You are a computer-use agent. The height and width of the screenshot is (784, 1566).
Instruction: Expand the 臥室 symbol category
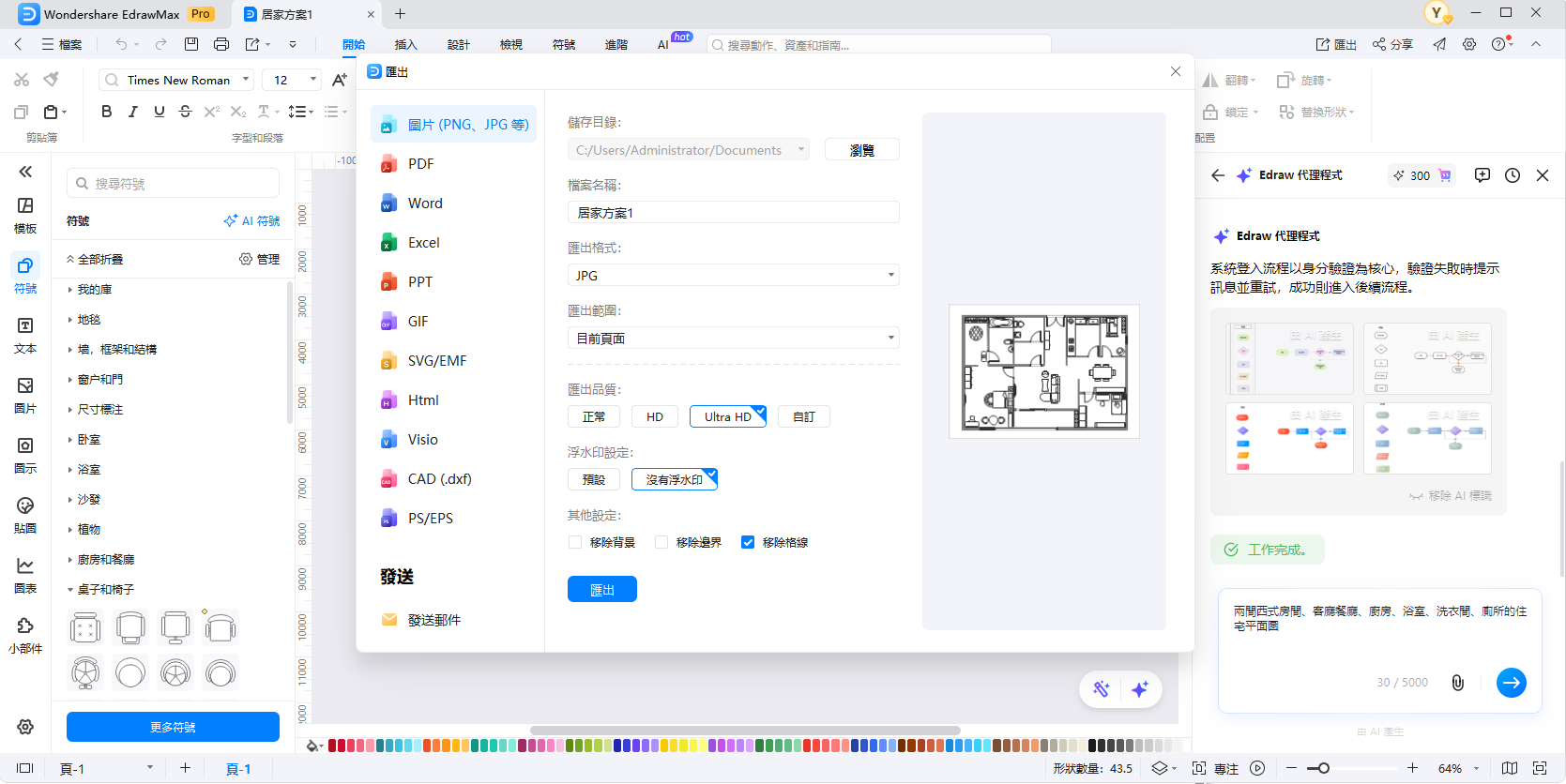click(88, 440)
